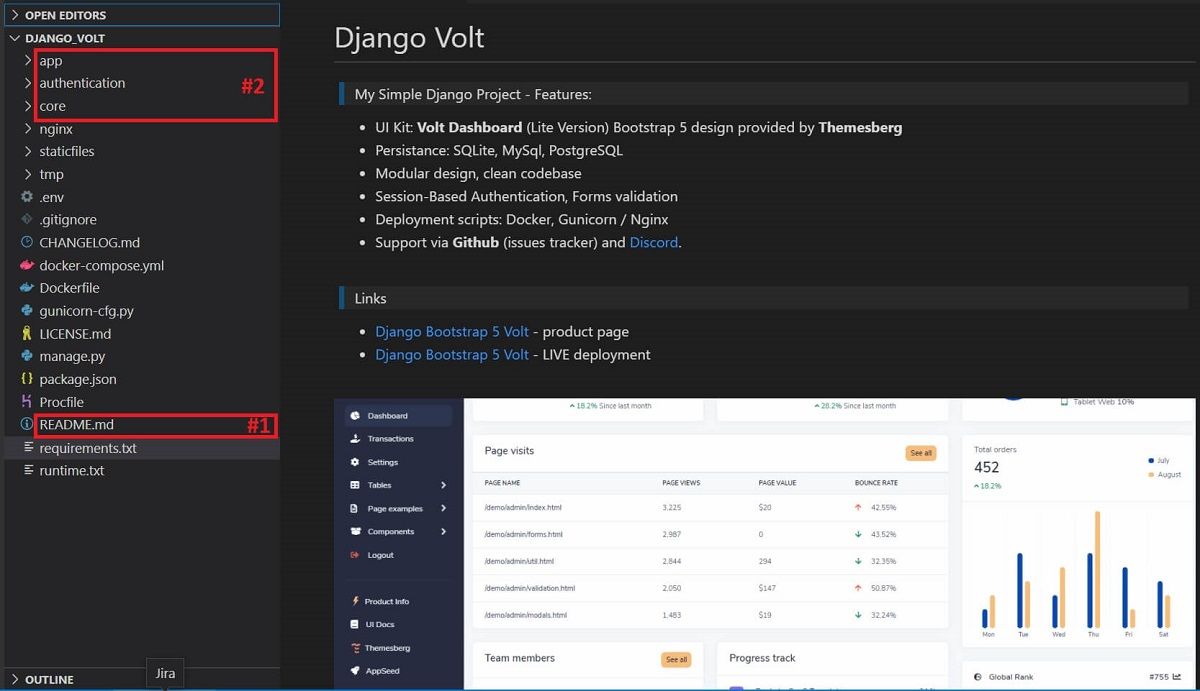Select the pink Docker icon for docker-compose.yml

pos(27,265)
